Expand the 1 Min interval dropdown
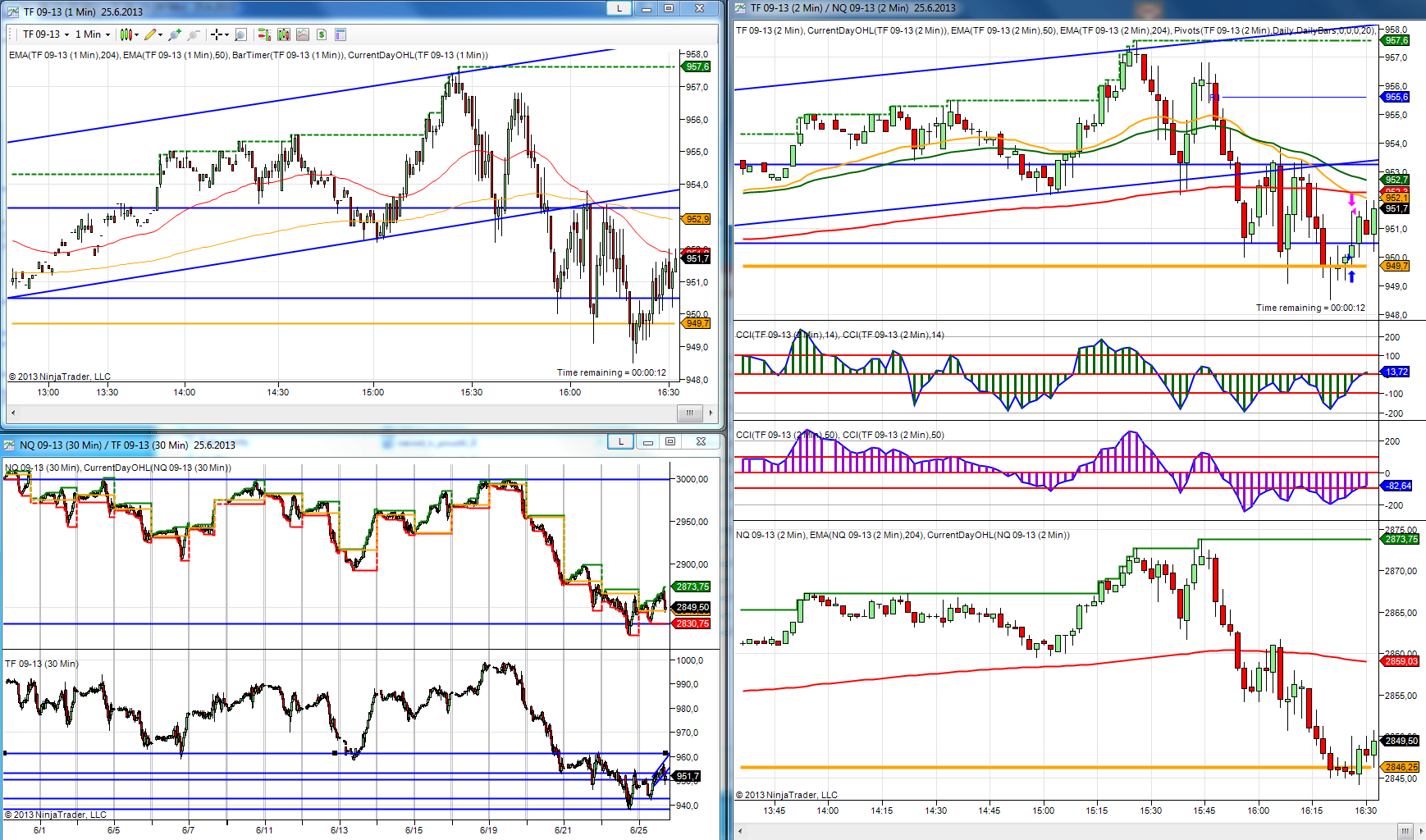This screenshot has width=1426, height=840. 107,34
